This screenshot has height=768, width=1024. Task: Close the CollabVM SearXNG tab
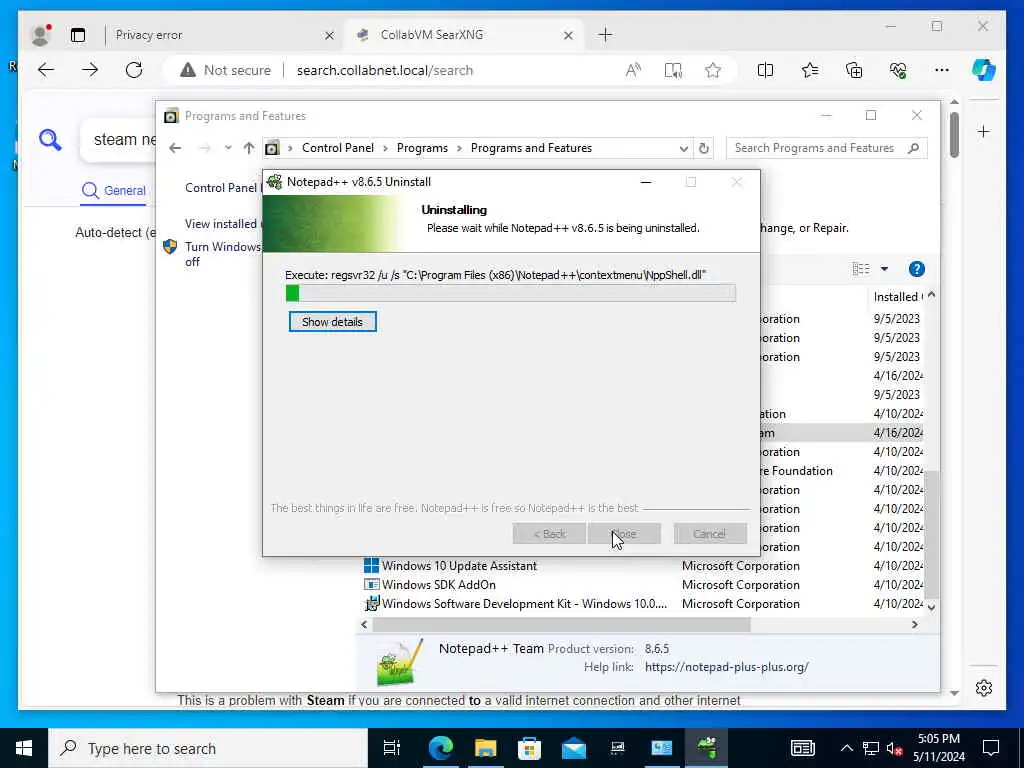[568, 35]
